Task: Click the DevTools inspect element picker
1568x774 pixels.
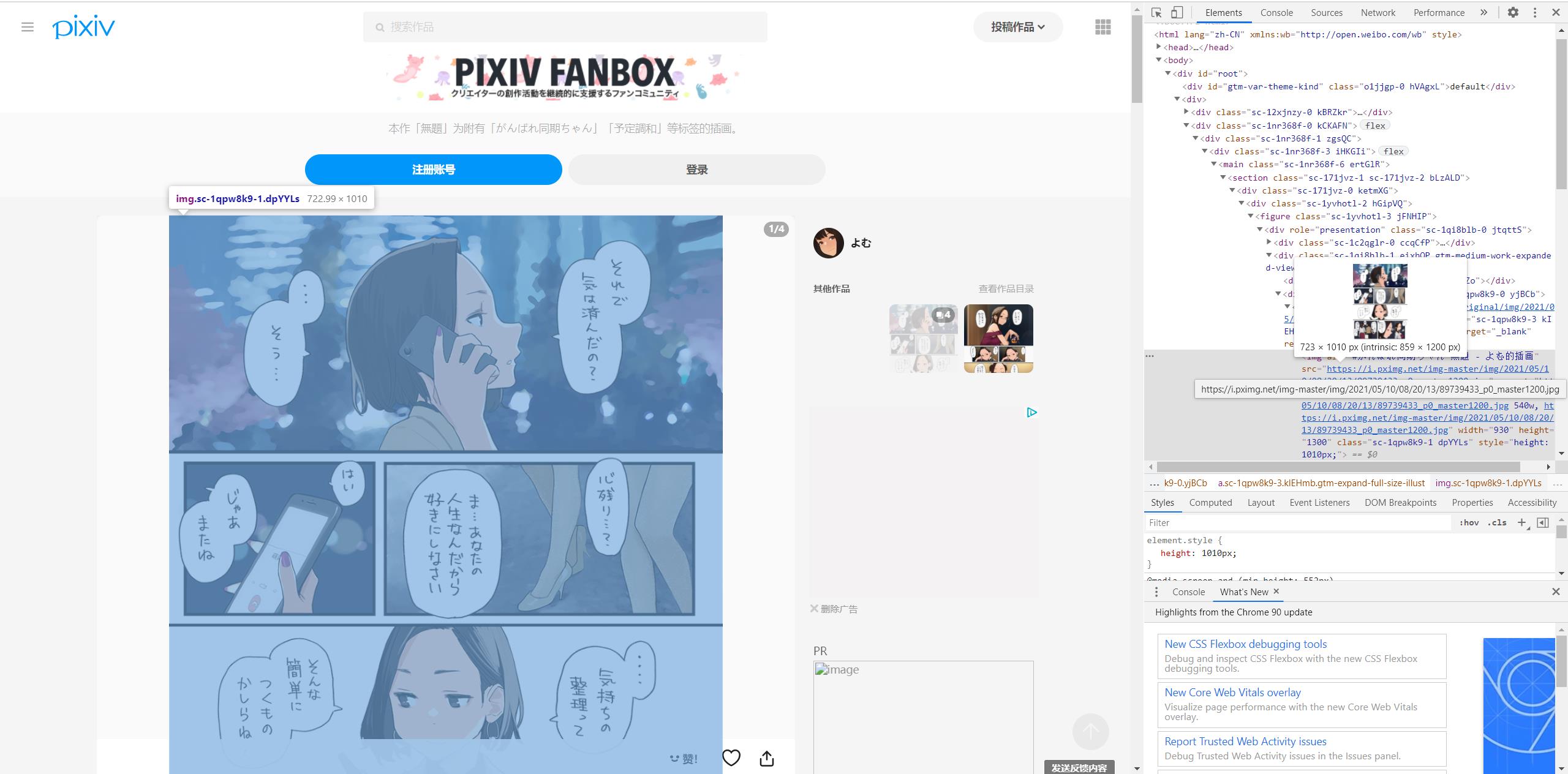Action: click(1156, 12)
